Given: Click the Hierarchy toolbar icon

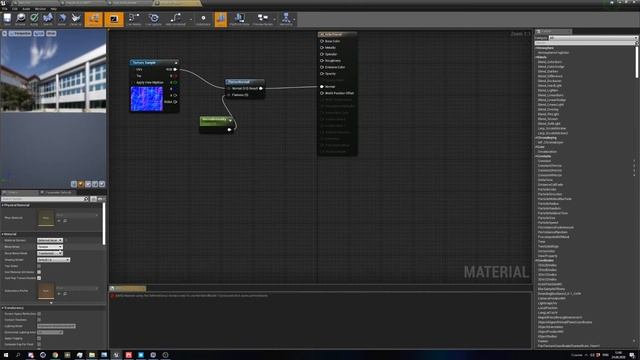Looking at the screenshot, I should point(286,19).
